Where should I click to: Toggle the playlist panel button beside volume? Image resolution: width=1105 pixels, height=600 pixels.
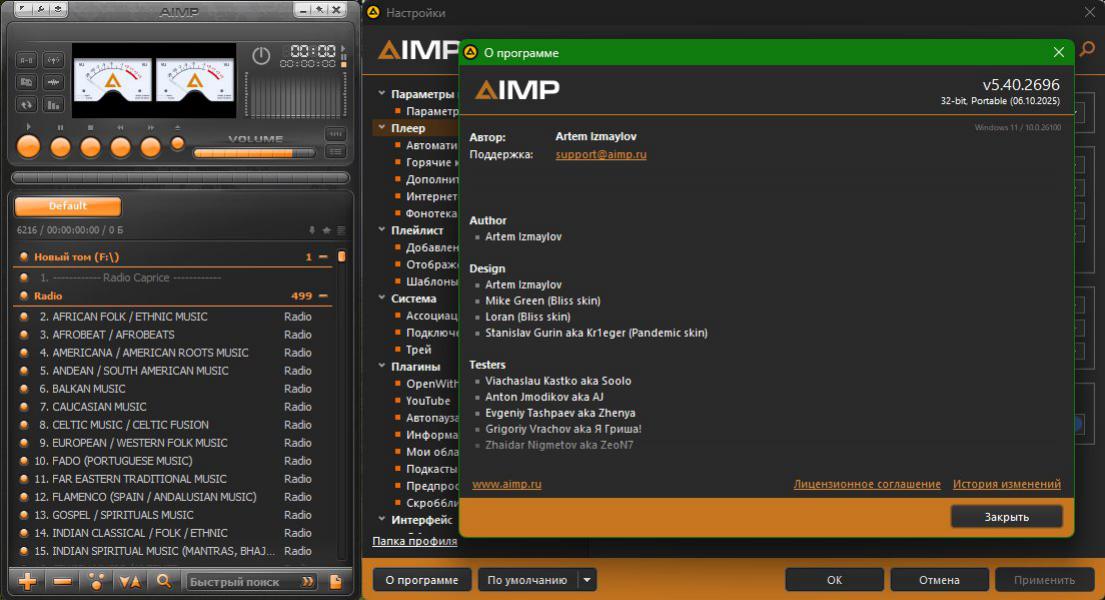336,152
